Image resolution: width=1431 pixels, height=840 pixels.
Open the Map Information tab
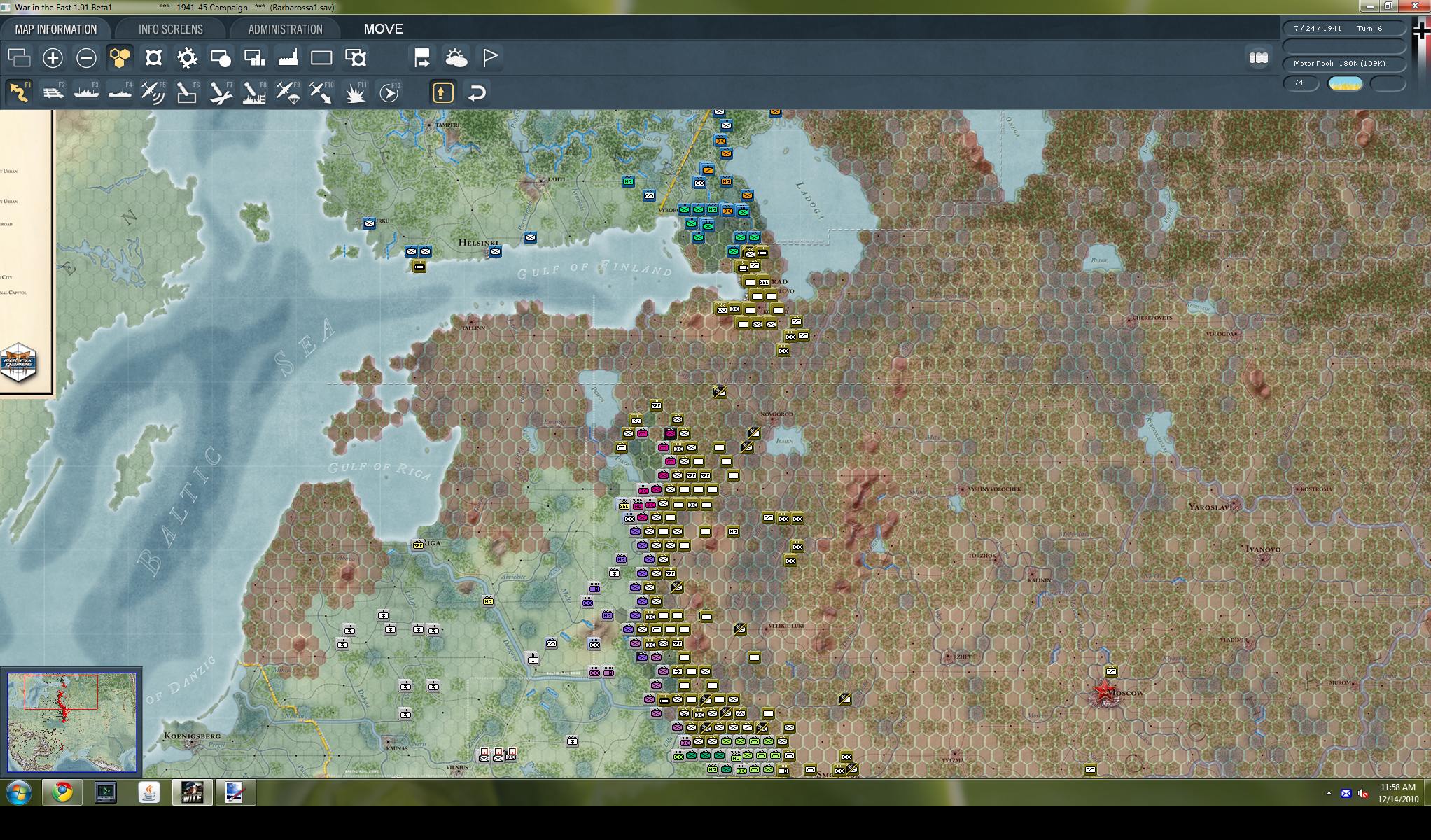56,29
